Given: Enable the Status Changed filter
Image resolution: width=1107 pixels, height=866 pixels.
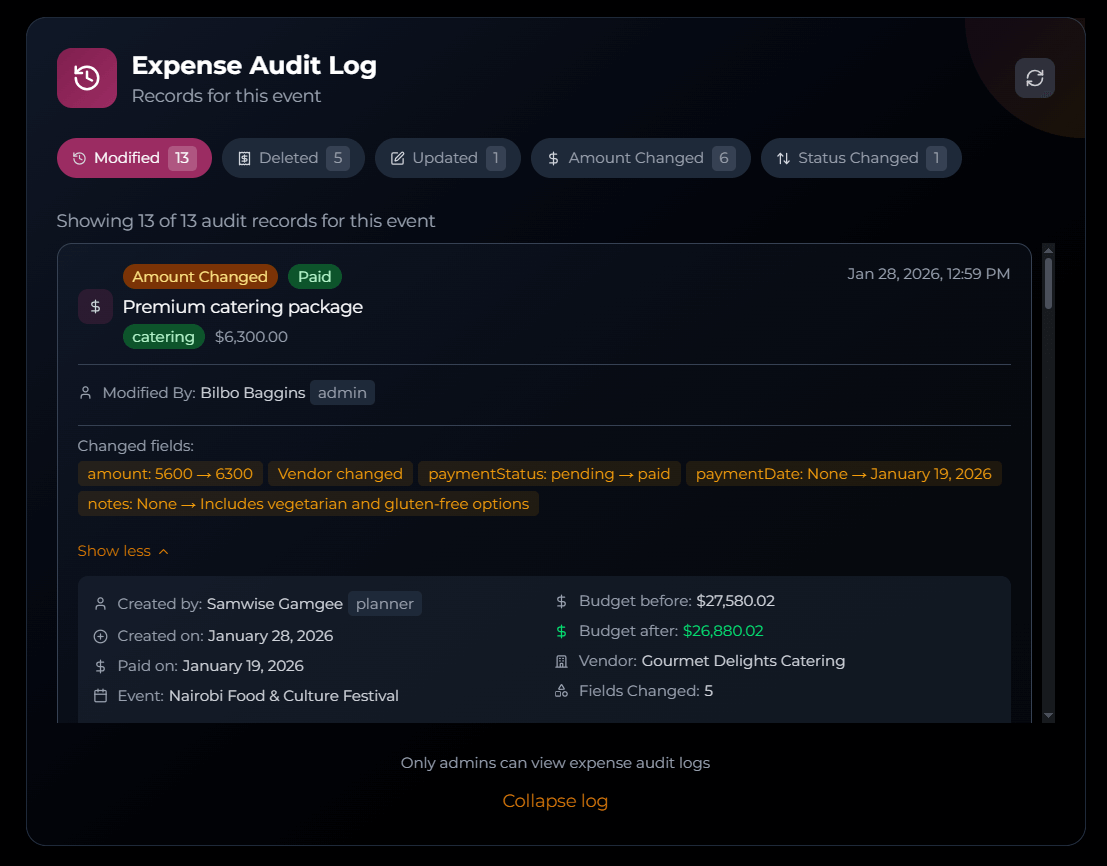Looking at the screenshot, I should (860, 158).
